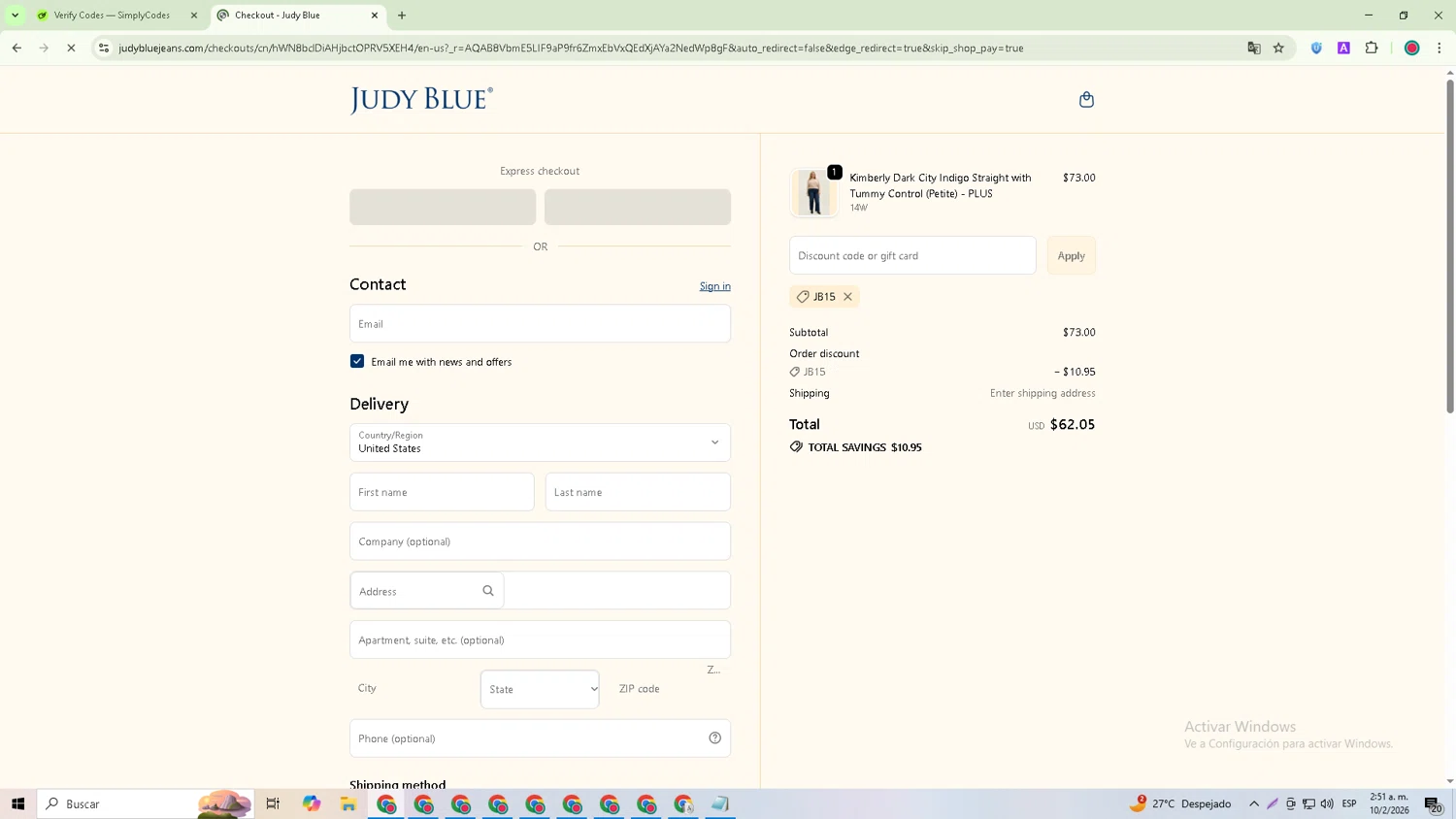The image size is (1456, 819).
Task: Close the Verify Codes tab
Action: 194,16
